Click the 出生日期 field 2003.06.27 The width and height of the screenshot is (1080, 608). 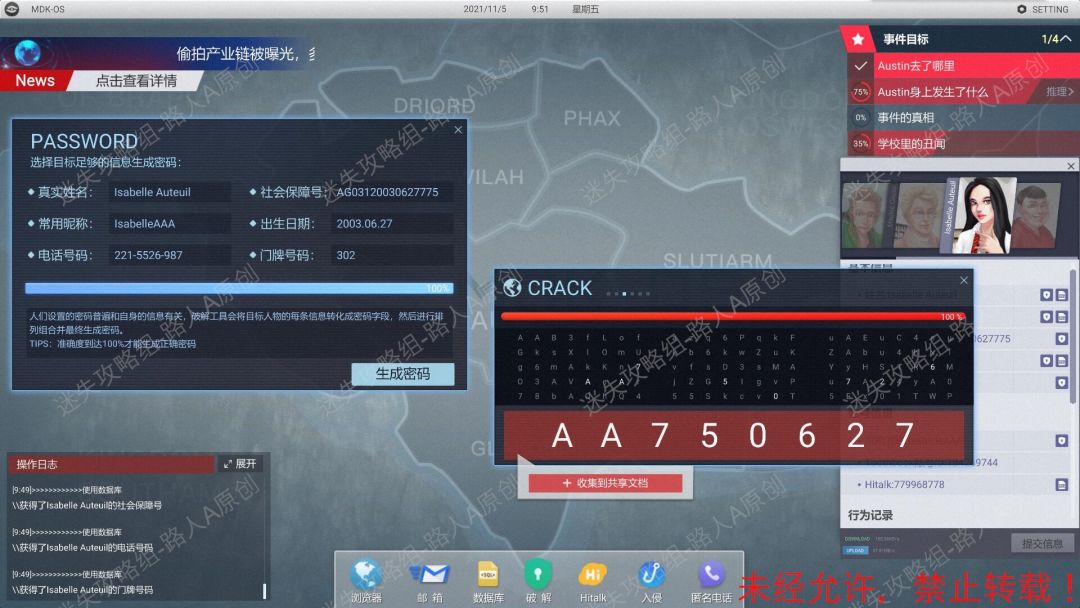pyautogui.click(x=392, y=224)
